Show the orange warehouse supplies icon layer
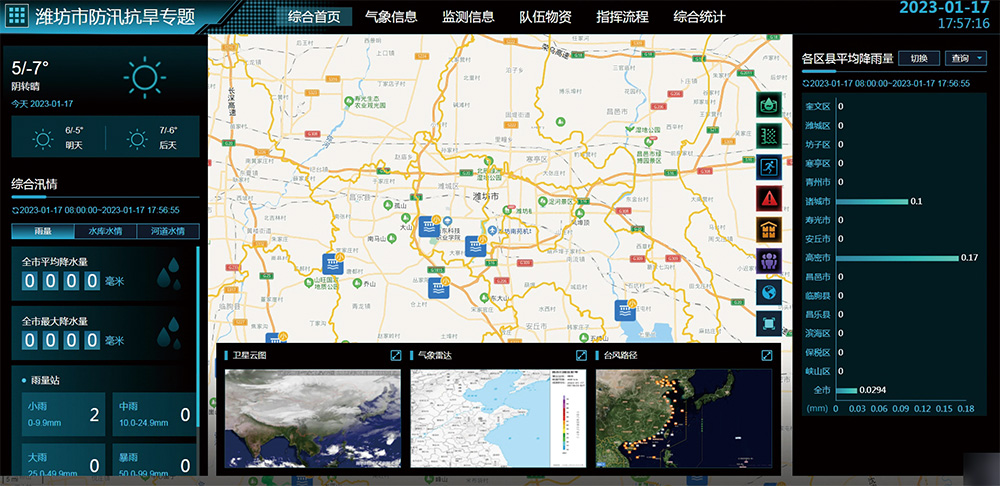The height and width of the screenshot is (486, 1000). coord(769,230)
